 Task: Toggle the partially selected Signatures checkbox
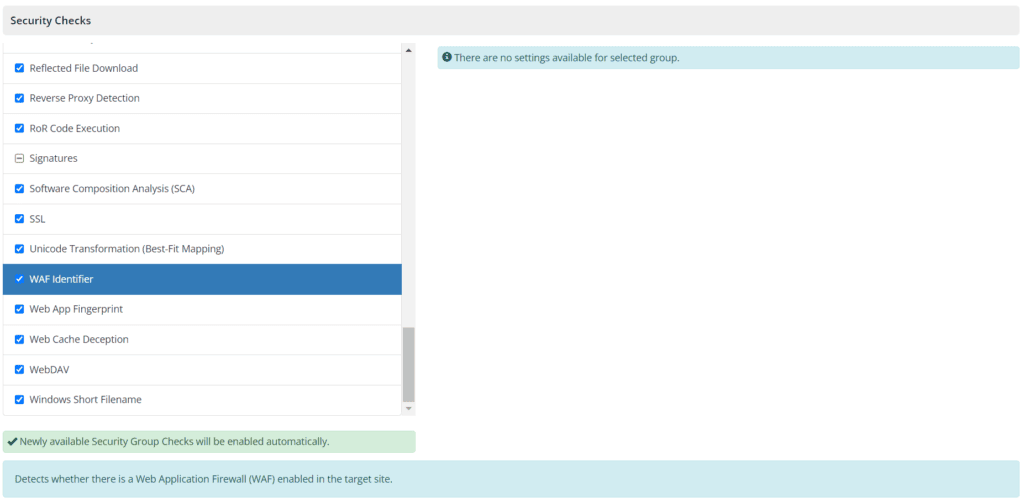[19, 159]
